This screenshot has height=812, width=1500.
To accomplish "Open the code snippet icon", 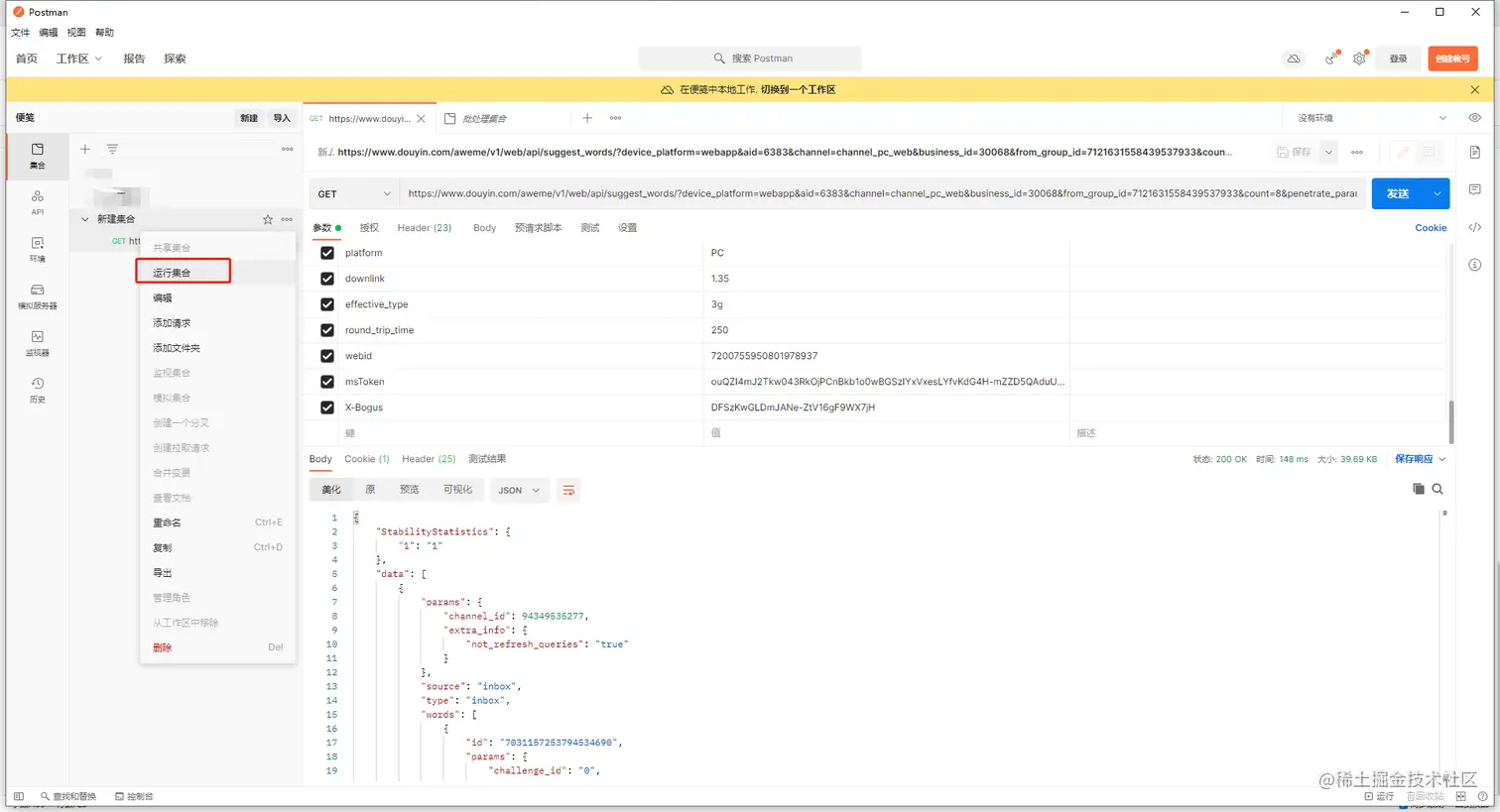I will point(1475,227).
